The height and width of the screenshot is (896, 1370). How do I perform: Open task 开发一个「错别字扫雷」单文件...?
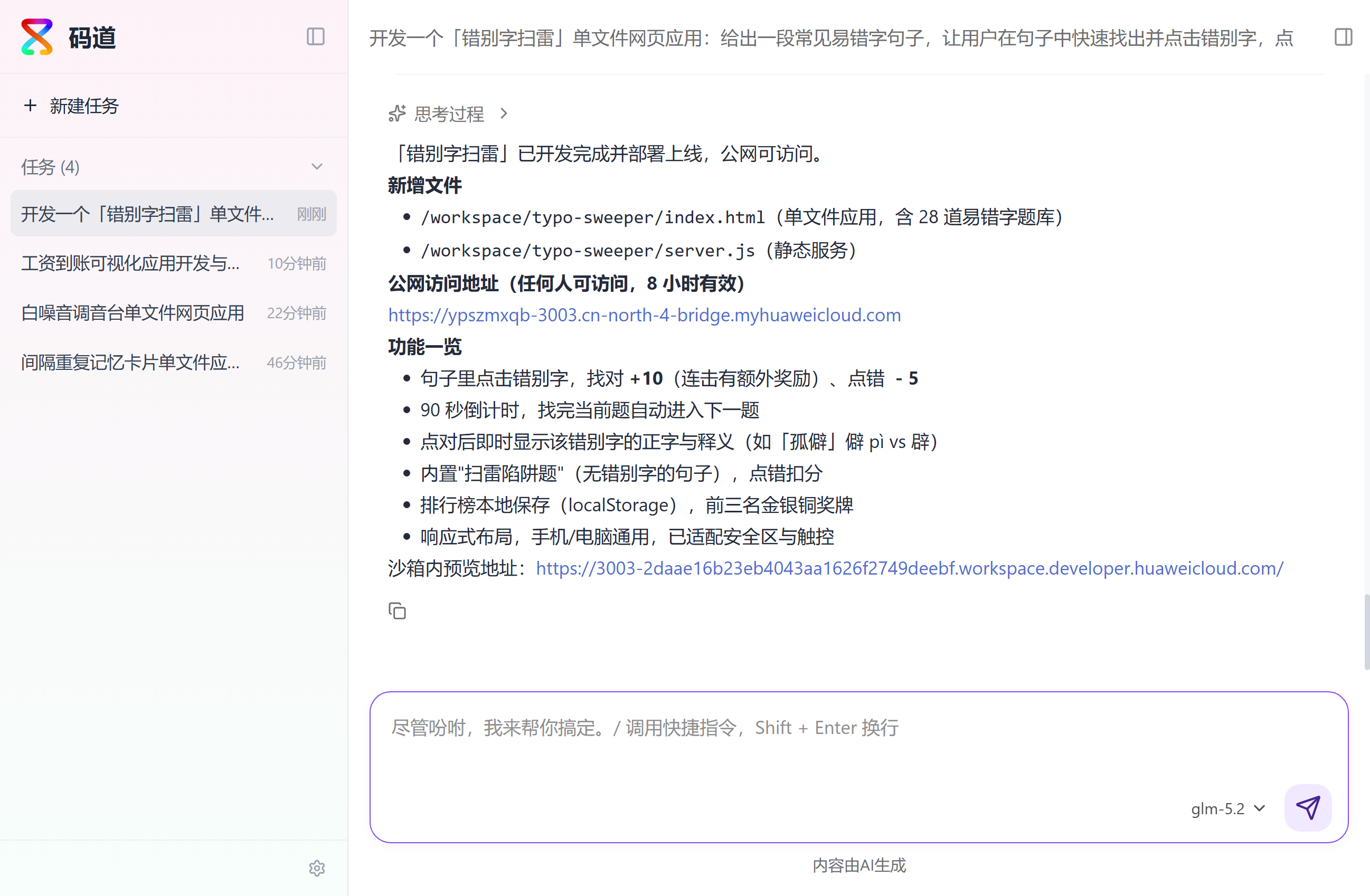(x=173, y=214)
